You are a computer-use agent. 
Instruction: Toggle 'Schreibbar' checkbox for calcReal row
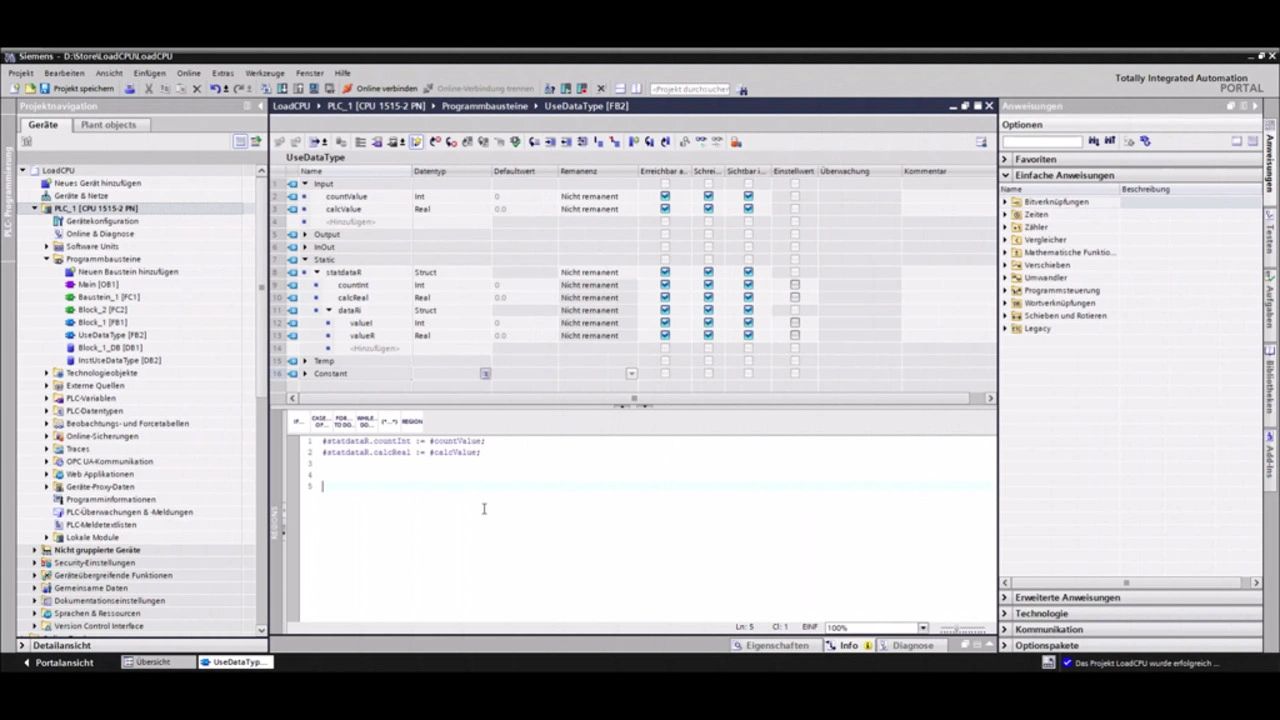708,297
